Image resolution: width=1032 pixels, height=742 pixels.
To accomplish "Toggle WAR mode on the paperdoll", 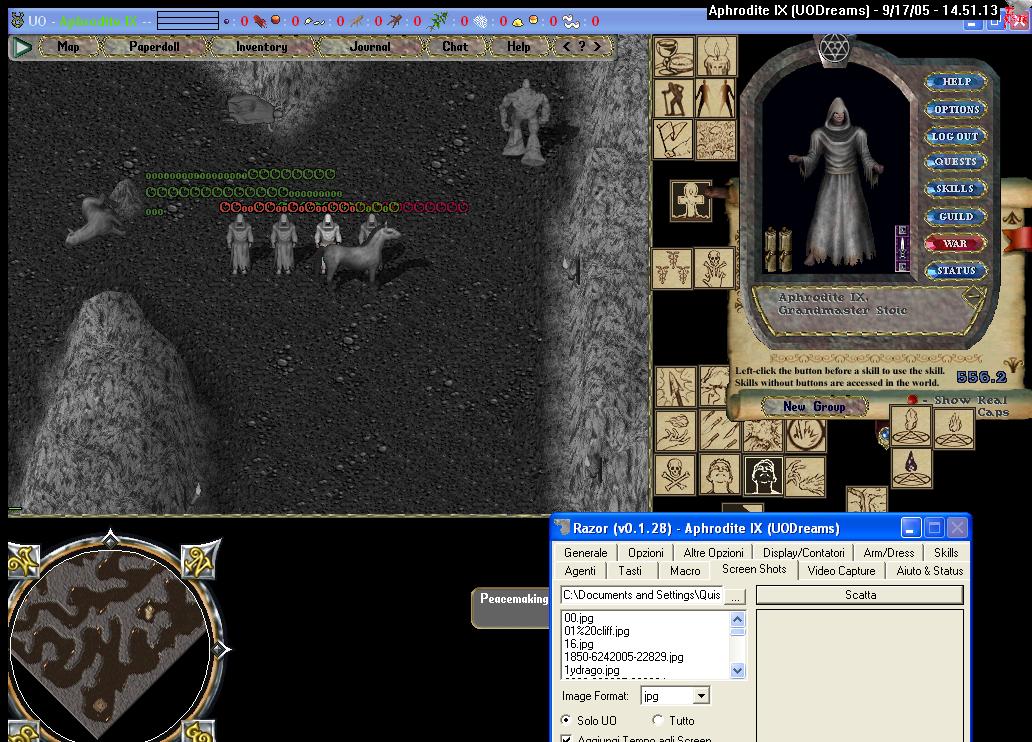I will (956, 244).
